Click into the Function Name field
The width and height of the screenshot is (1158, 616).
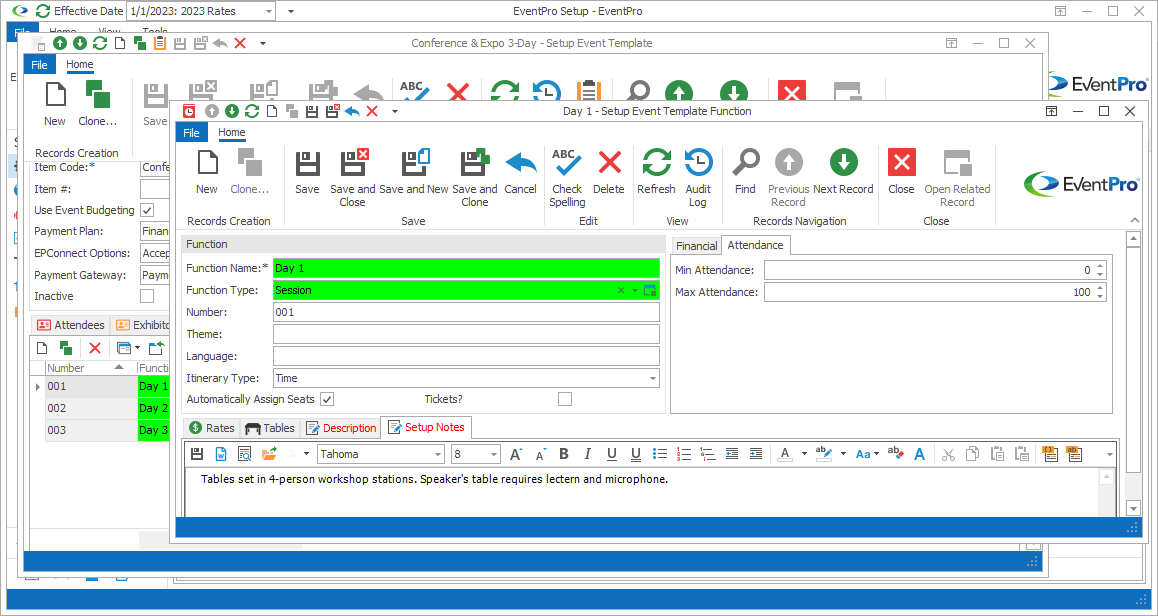(x=466, y=268)
